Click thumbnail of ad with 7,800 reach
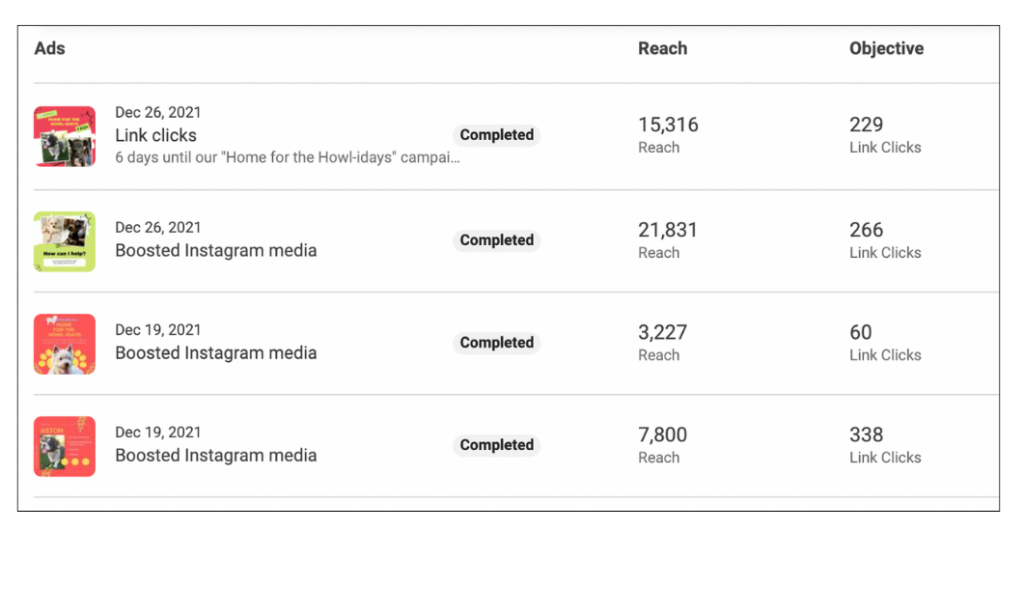 [x=64, y=446]
